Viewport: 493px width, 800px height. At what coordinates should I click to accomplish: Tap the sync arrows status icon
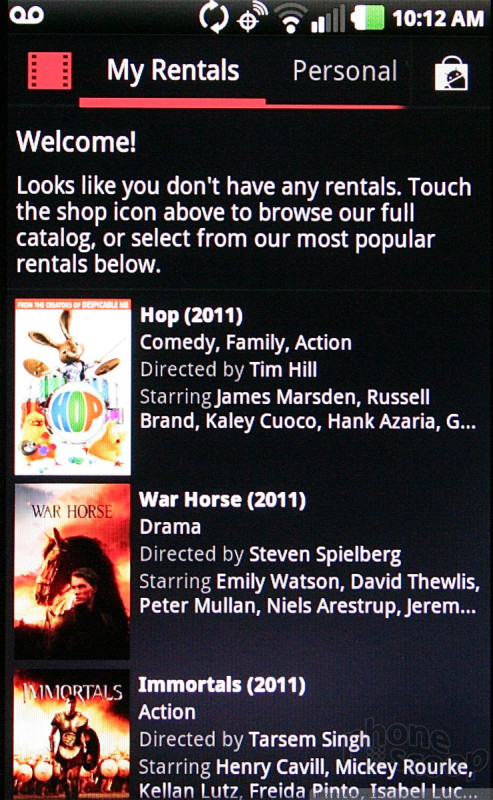pyautogui.click(x=214, y=18)
